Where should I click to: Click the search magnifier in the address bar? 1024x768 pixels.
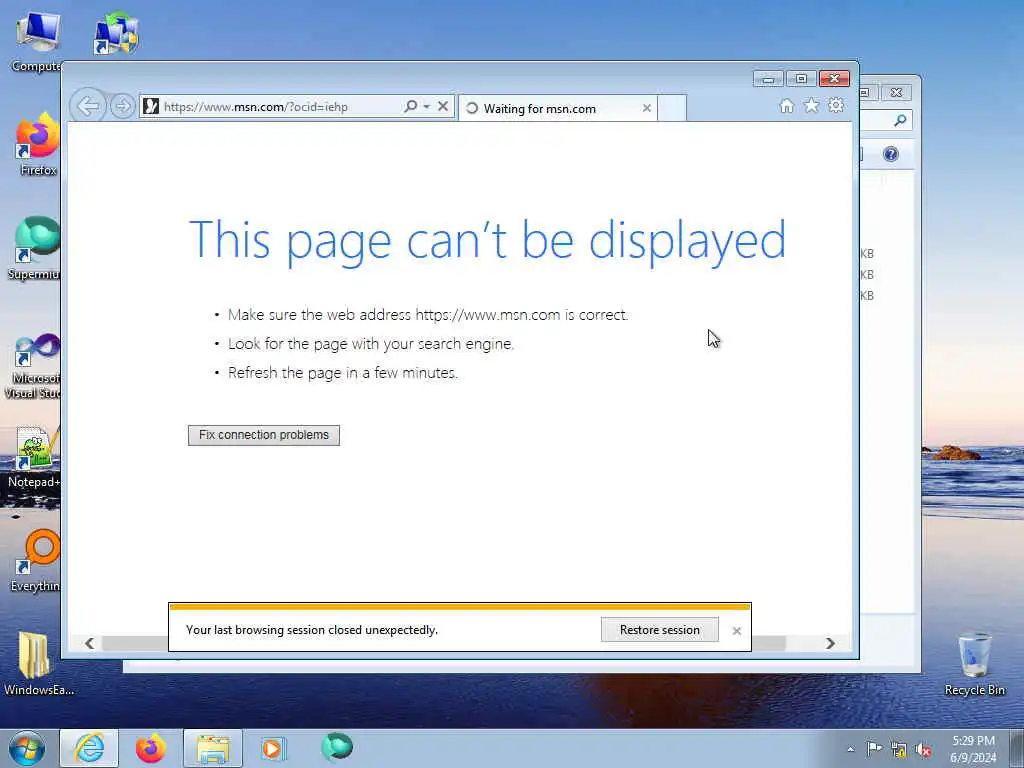tap(410, 106)
